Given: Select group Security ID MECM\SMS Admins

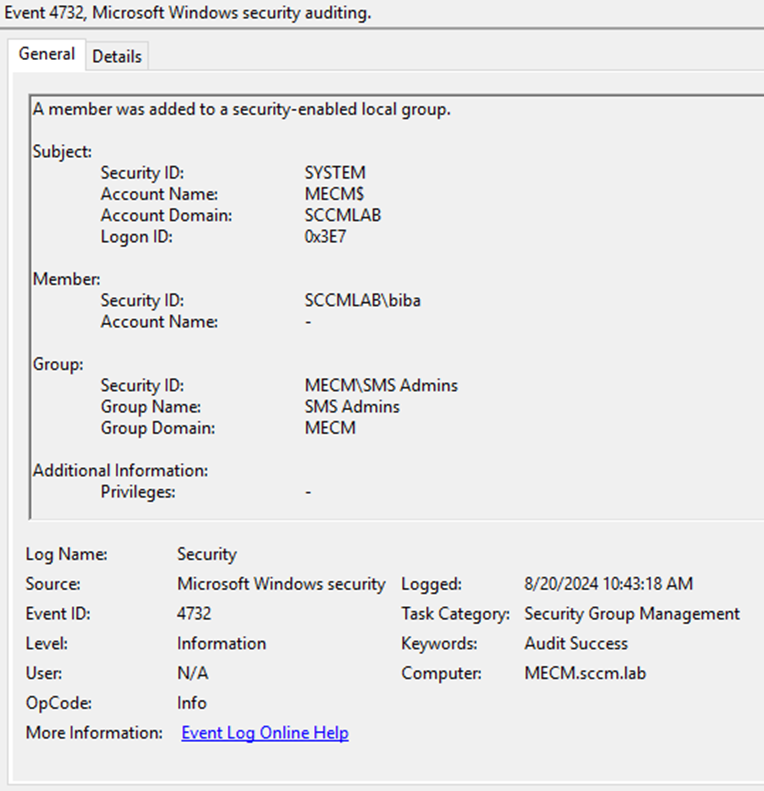Looking at the screenshot, I should (x=381, y=385).
